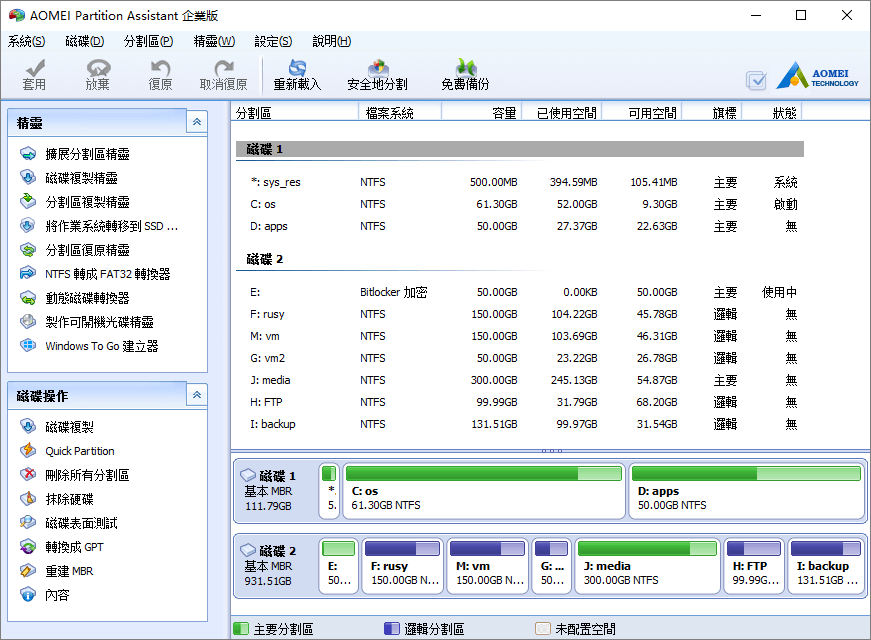Screen dimensions: 871x640
Task: Sort by the 已使用空間 column header
Action: [562, 113]
